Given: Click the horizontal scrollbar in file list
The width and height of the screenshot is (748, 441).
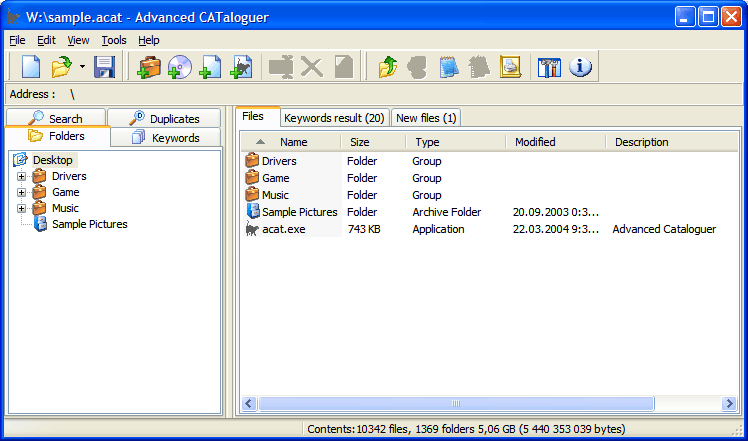Looking at the screenshot, I should pos(455,404).
